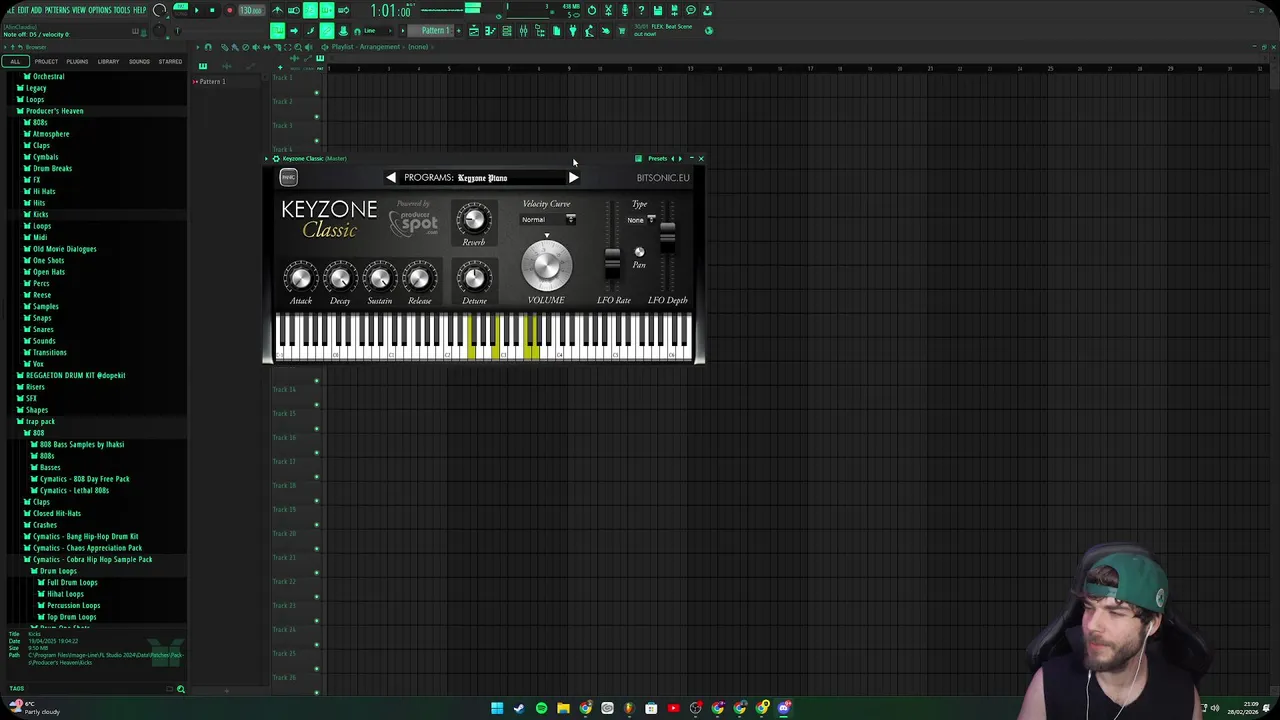Open the TOOLS menu
Screen dimensions: 1280x720
pyautogui.click(x=122, y=10)
